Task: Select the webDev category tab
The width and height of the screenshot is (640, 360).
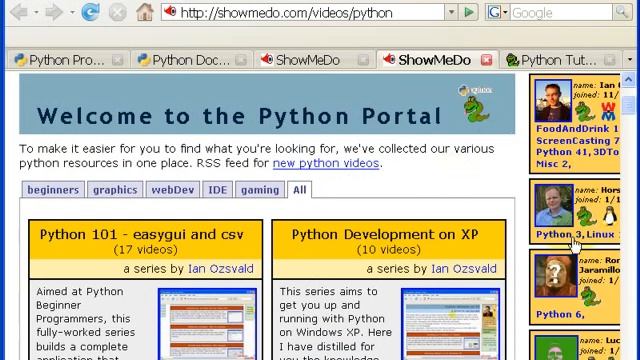Action: coord(173,190)
